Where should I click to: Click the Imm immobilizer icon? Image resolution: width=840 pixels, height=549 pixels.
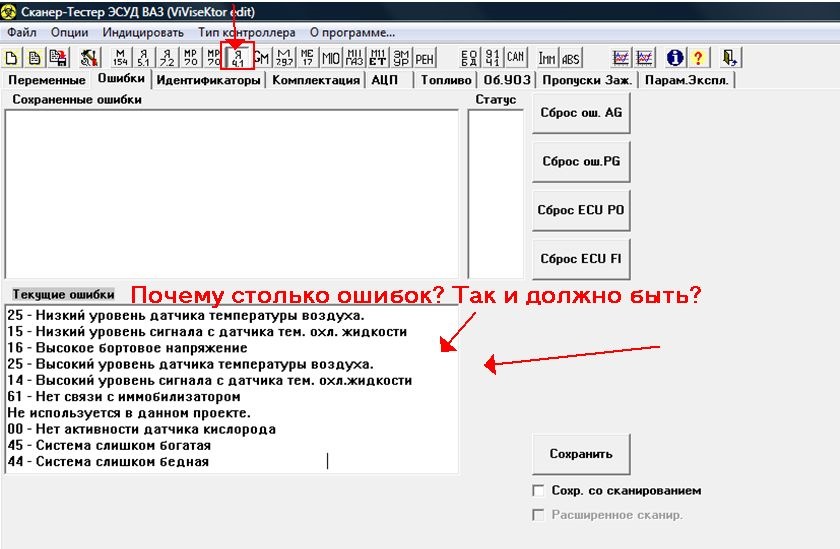coord(546,57)
